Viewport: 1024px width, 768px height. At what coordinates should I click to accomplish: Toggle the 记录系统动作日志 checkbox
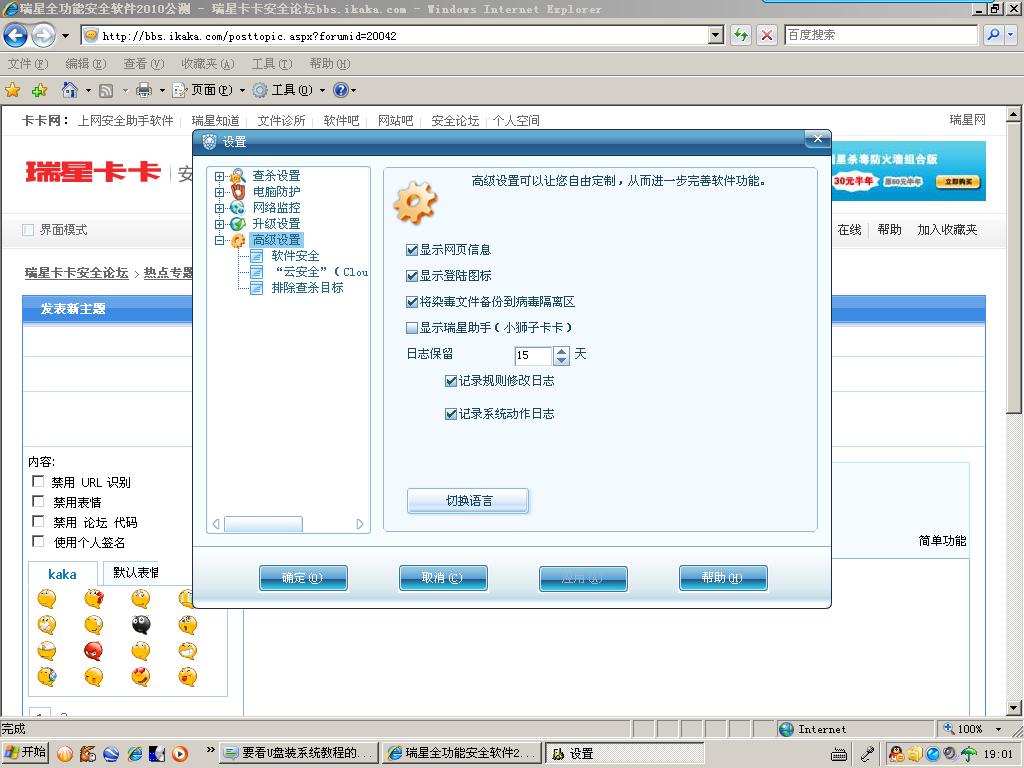point(451,413)
